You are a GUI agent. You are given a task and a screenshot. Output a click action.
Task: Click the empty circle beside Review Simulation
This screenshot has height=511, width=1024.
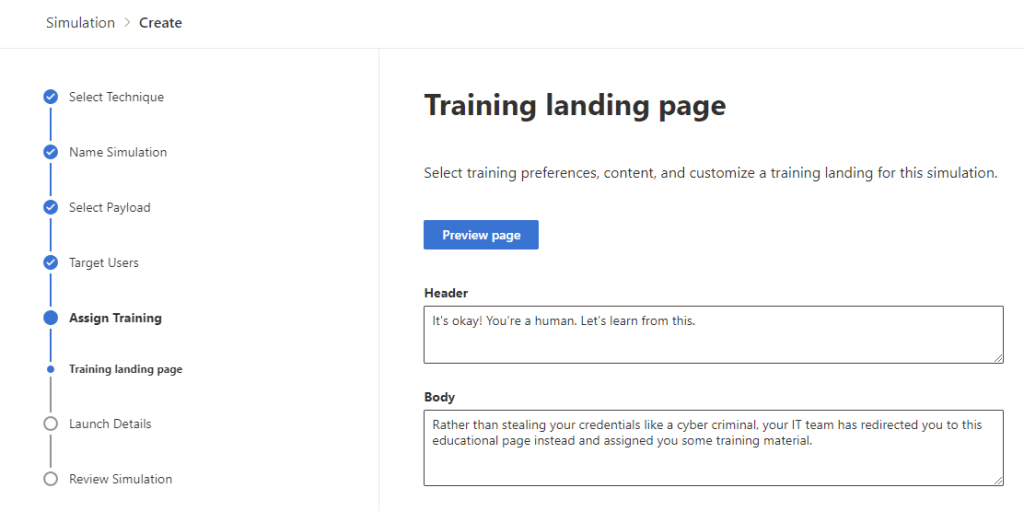(50, 479)
